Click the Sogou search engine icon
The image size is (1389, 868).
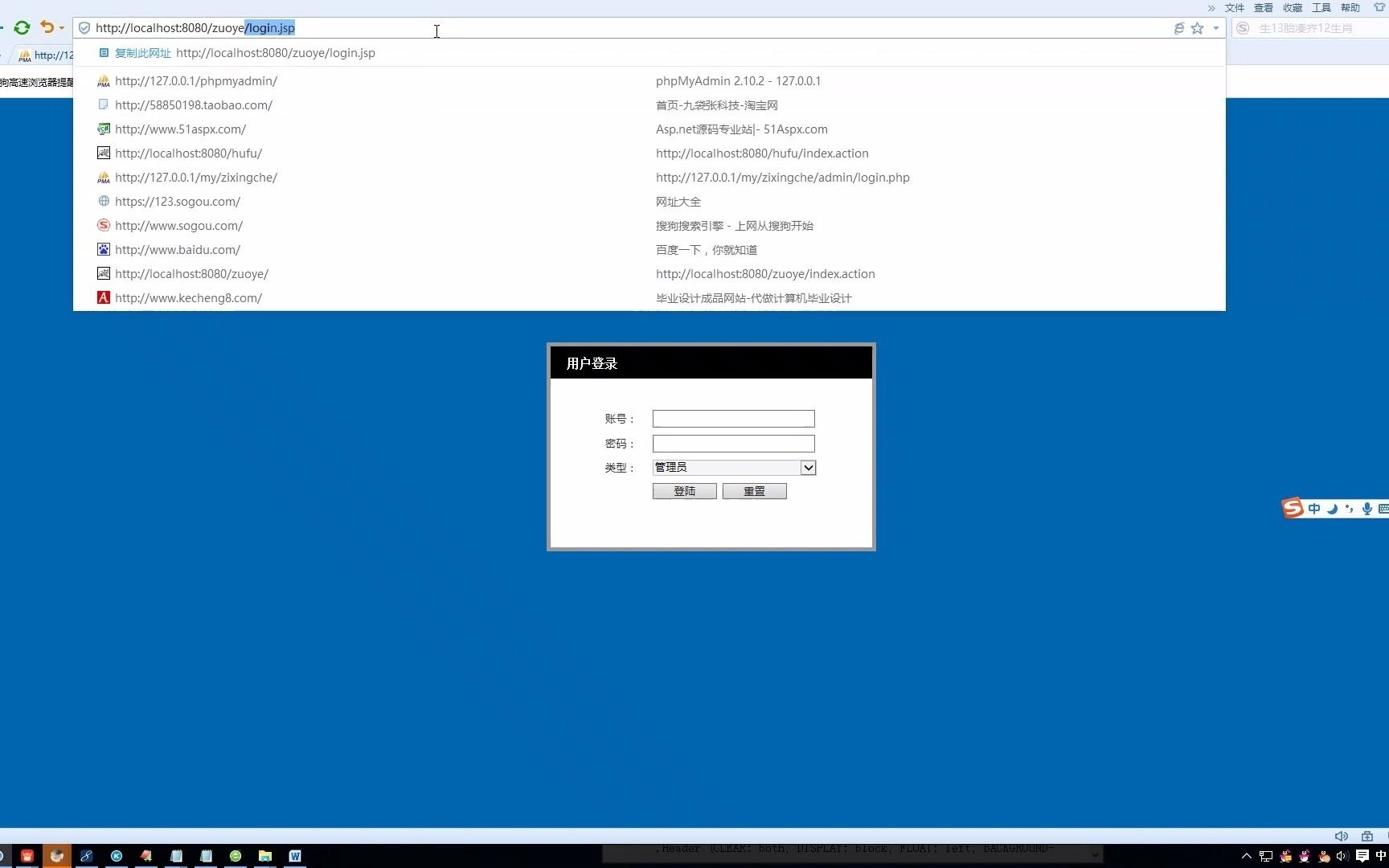pos(1243,28)
